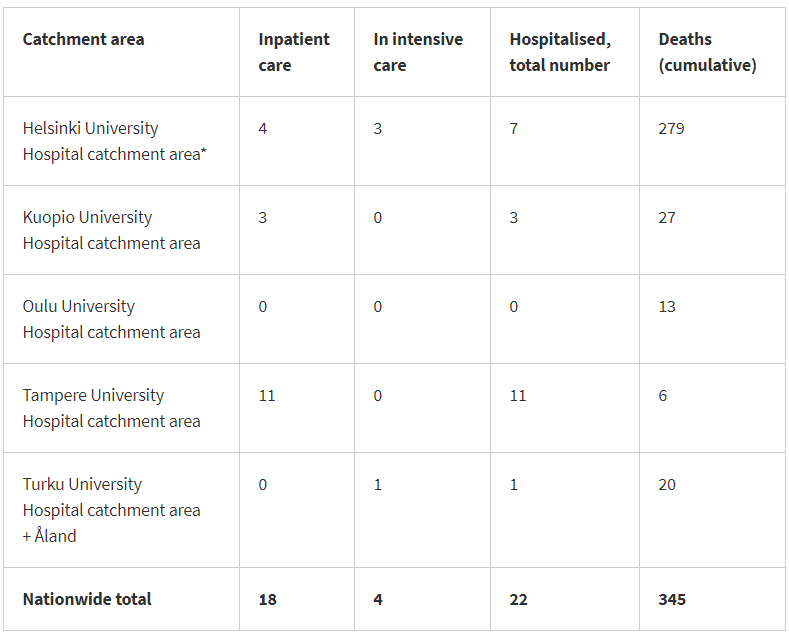This screenshot has height=637, width=789.
Task: Select the Oulu University Hospital row label
Action: [x=111, y=319]
